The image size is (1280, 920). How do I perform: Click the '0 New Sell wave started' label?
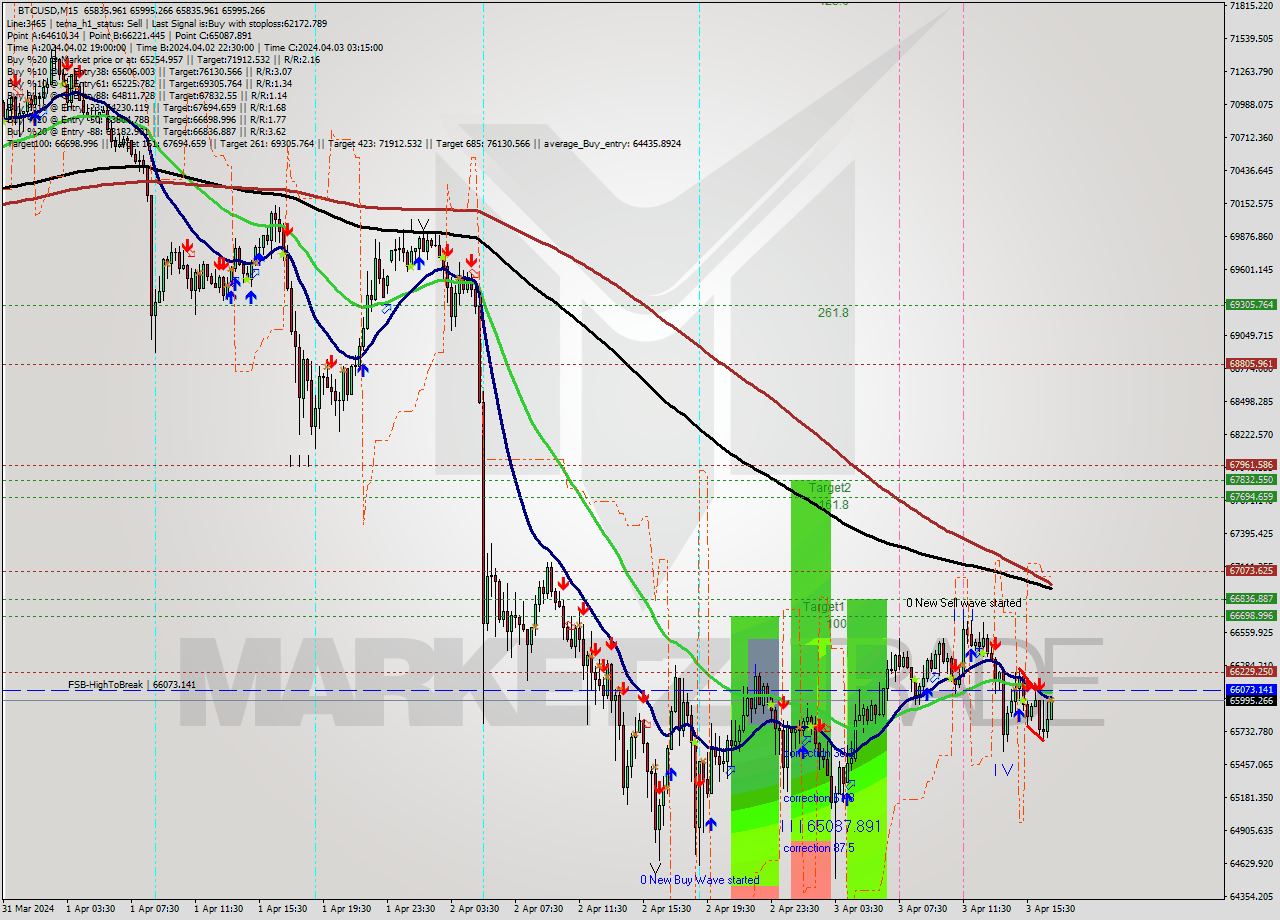tap(964, 603)
